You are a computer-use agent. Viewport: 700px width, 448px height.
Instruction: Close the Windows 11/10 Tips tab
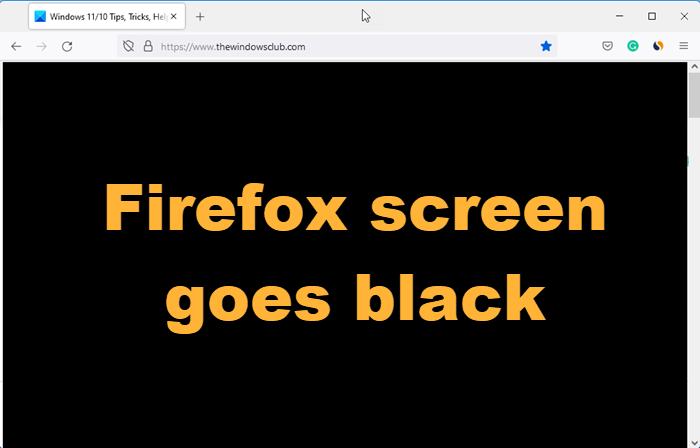coord(174,17)
